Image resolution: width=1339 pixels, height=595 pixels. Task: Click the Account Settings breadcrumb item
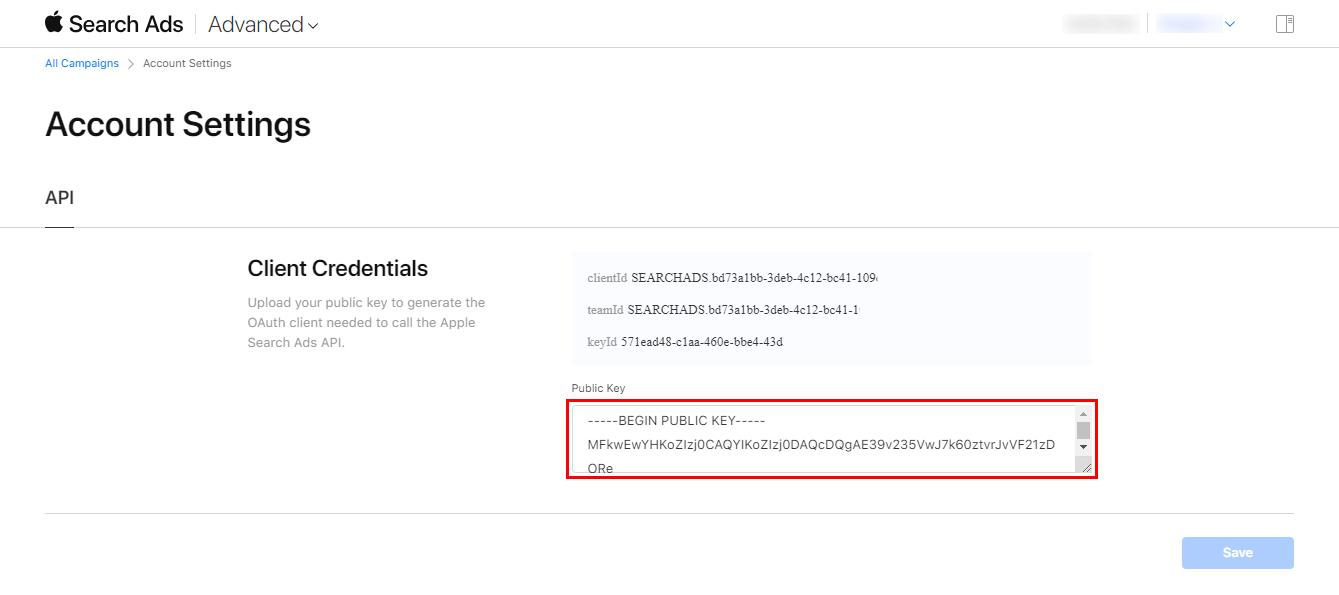pos(187,63)
